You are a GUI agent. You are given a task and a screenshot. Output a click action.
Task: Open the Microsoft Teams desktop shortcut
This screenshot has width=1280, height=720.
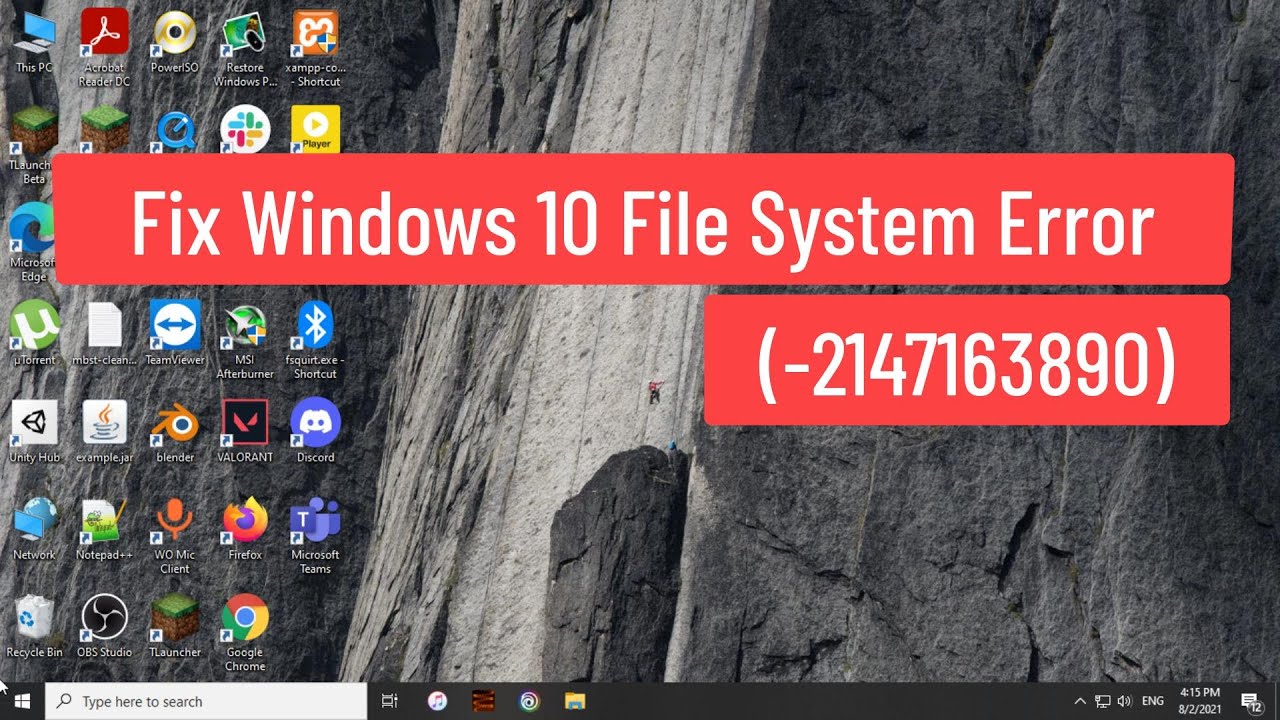[315, 536]
